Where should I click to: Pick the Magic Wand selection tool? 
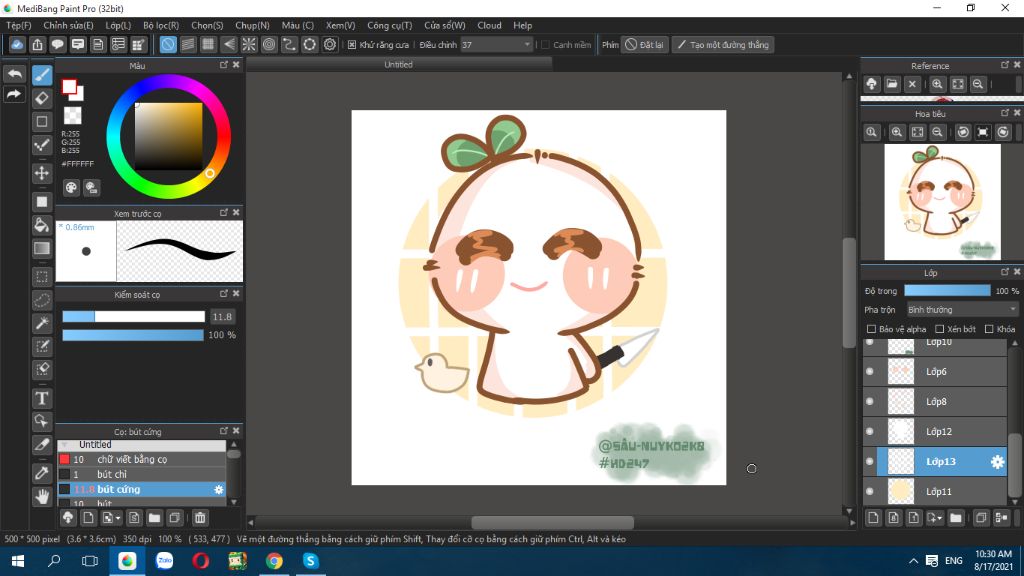42,322
